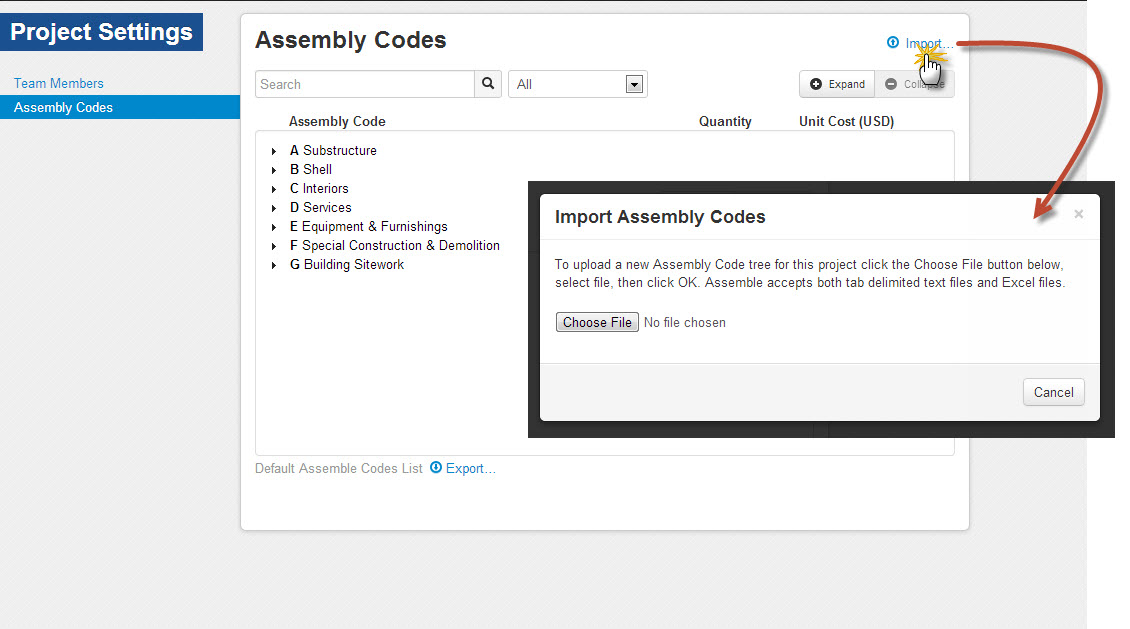Expand the G Building Sitework arrow
The width and height of the screenshot is (1130, 629).
(274, 265)
